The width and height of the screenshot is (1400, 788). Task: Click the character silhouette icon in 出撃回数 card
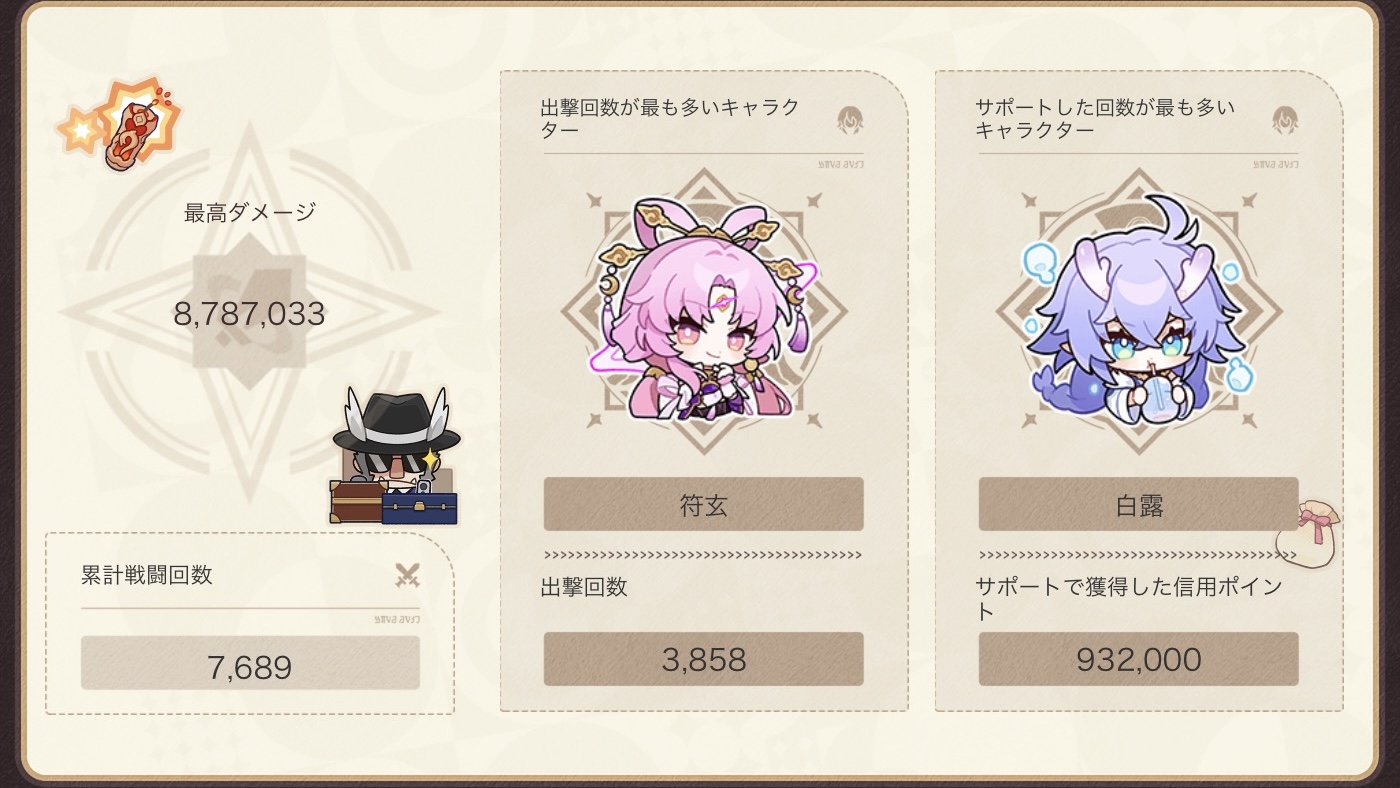[x=850, y=119]
